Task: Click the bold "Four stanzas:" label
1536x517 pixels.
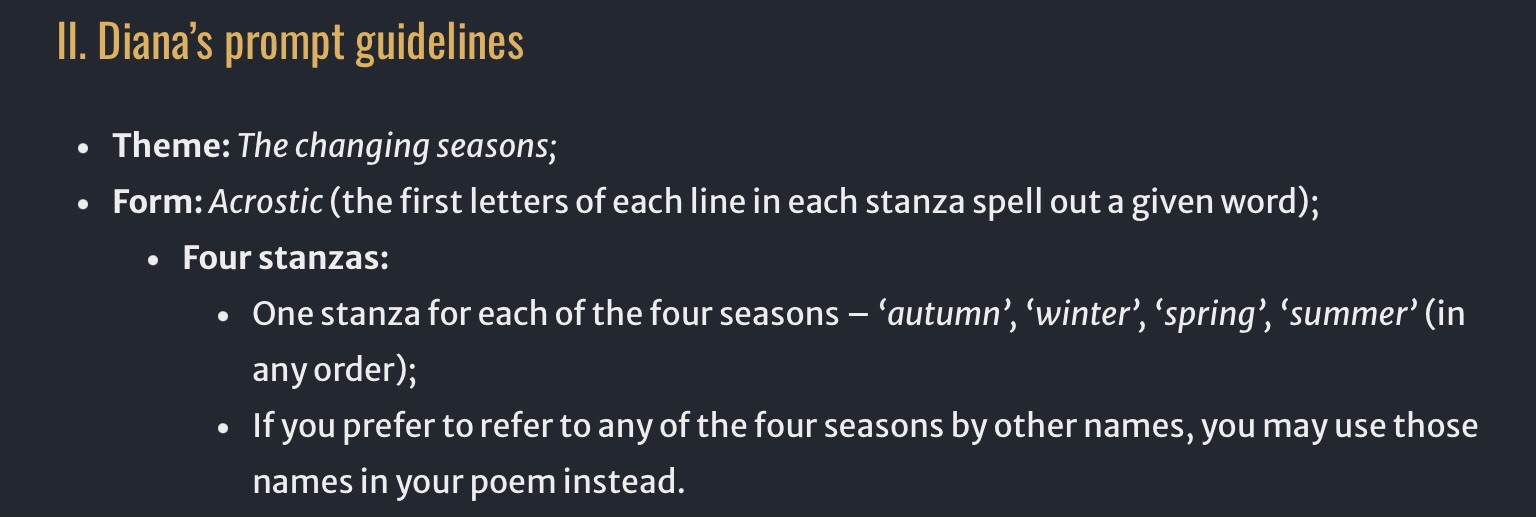Action: point(285,258)
